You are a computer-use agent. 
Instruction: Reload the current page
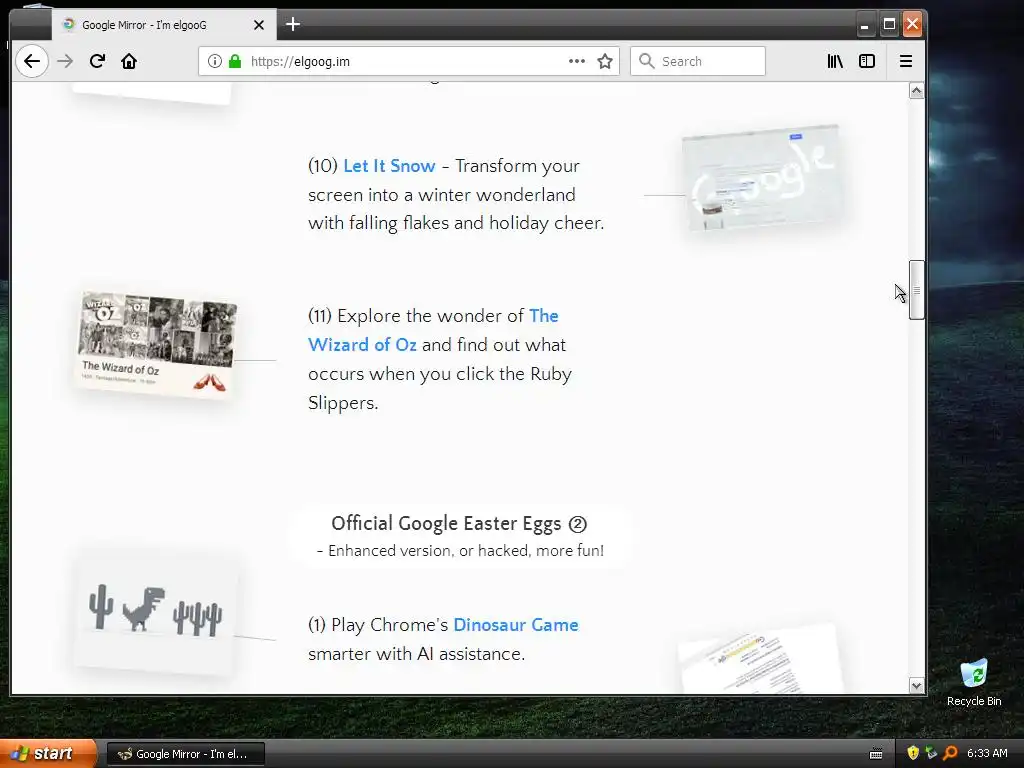97,61
